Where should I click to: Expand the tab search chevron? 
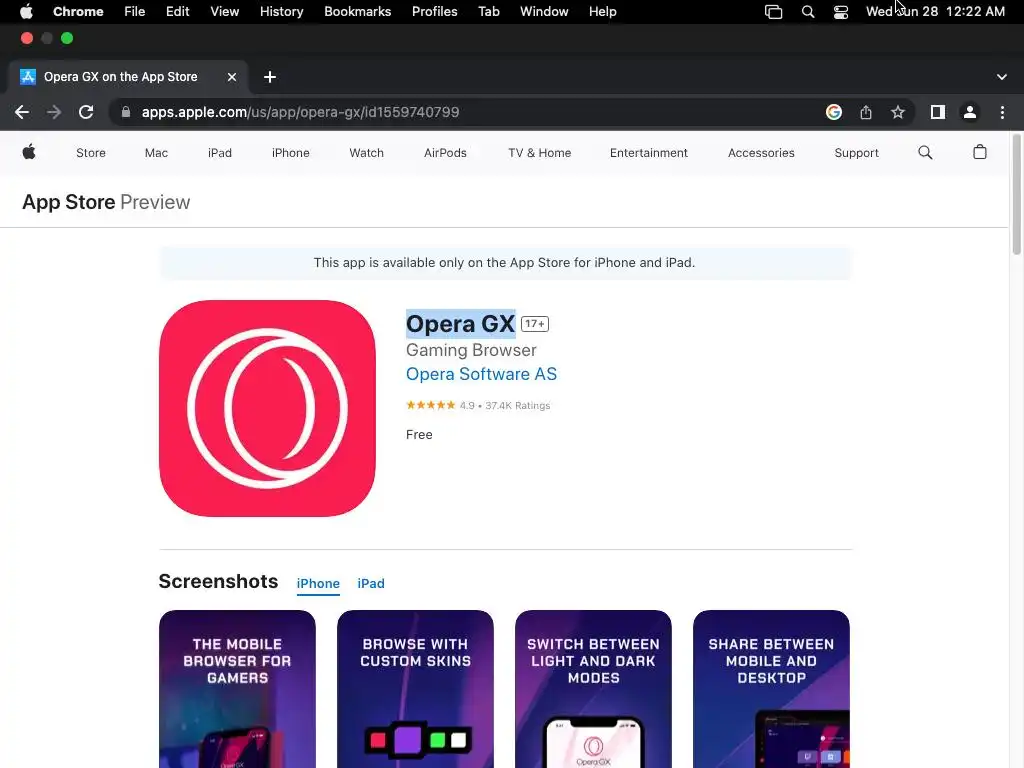coord(1002,77)
